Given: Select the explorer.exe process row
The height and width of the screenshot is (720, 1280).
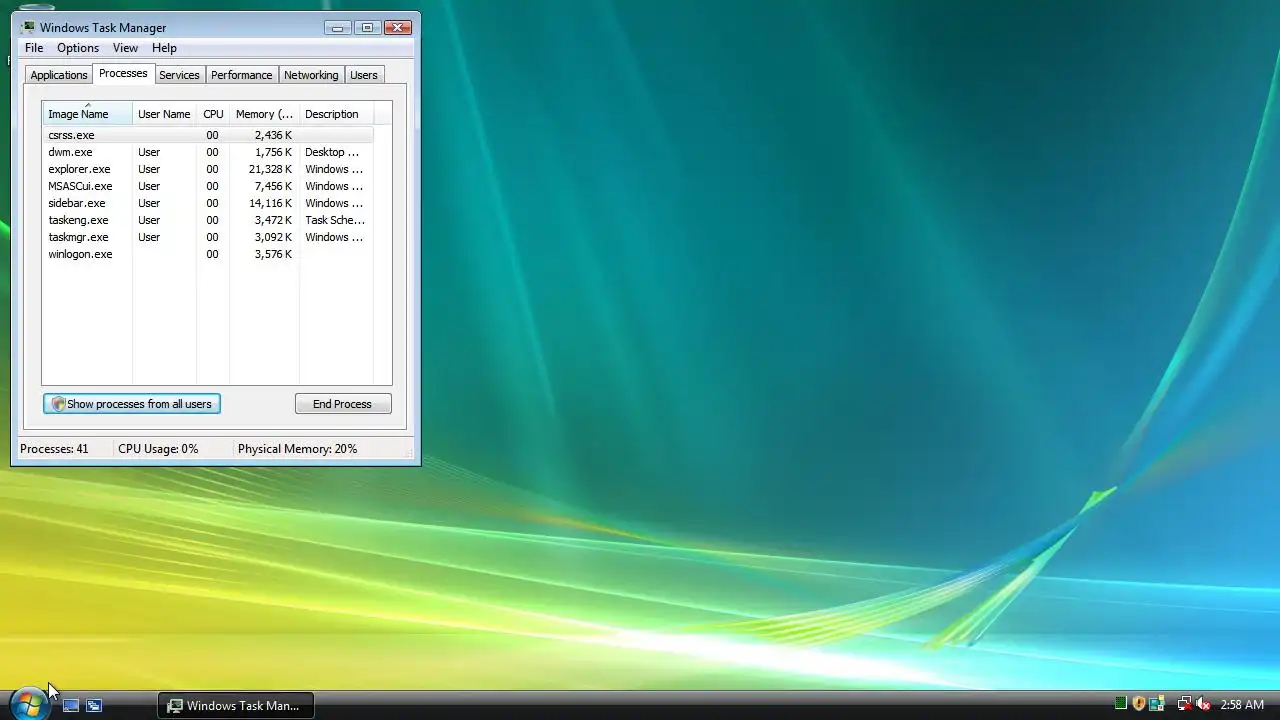Looking at the screenshot, I should coord(208,169).
